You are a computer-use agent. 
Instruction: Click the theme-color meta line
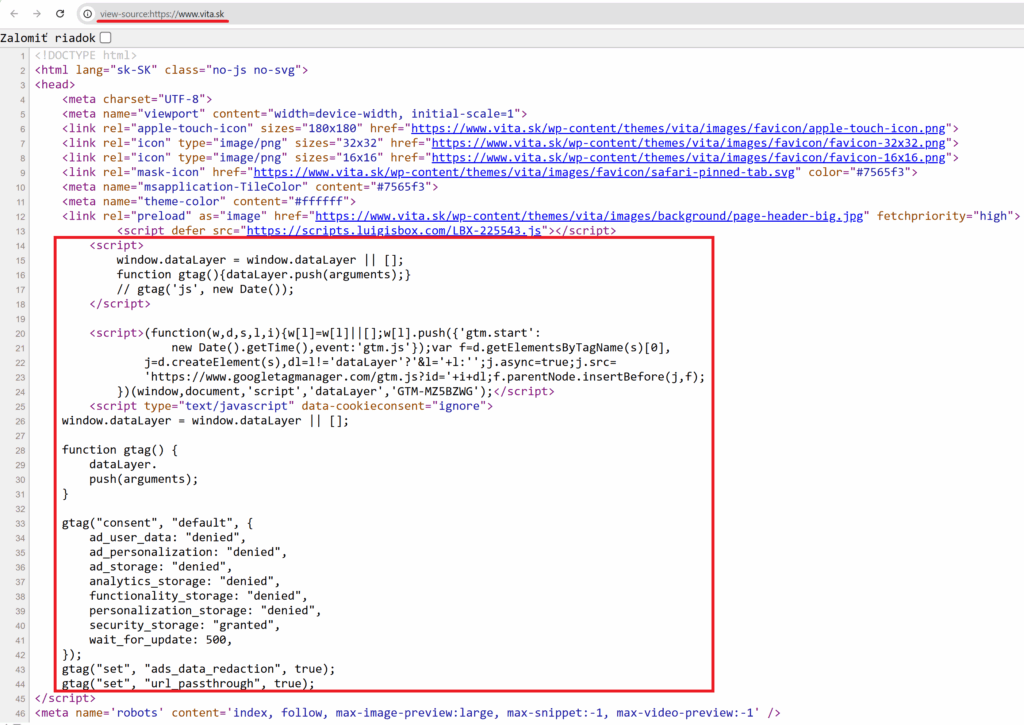point(209,201)
